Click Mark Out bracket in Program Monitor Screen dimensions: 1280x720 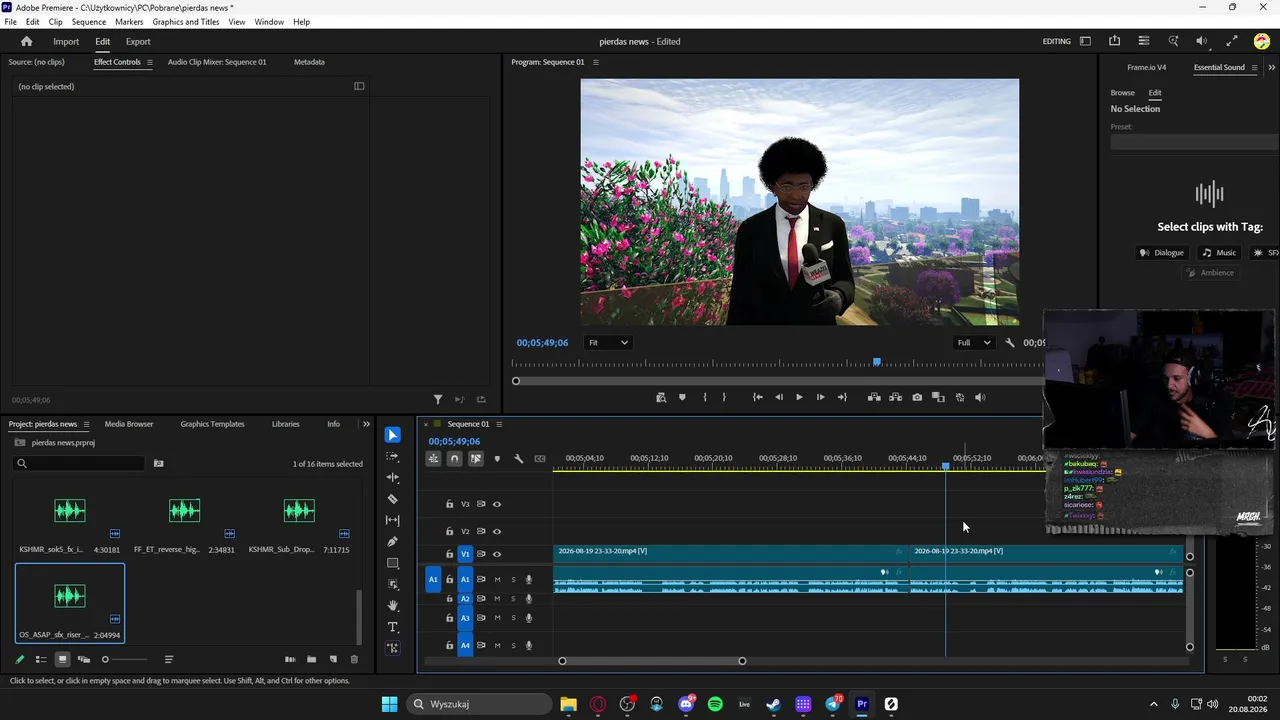pos(724,397)
